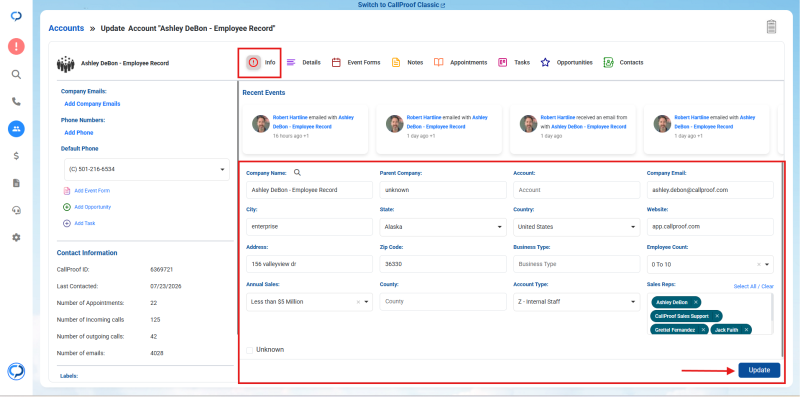The image size is (800, 397).
Task: Click Add Company Emails link
Action: coord(92,104)
